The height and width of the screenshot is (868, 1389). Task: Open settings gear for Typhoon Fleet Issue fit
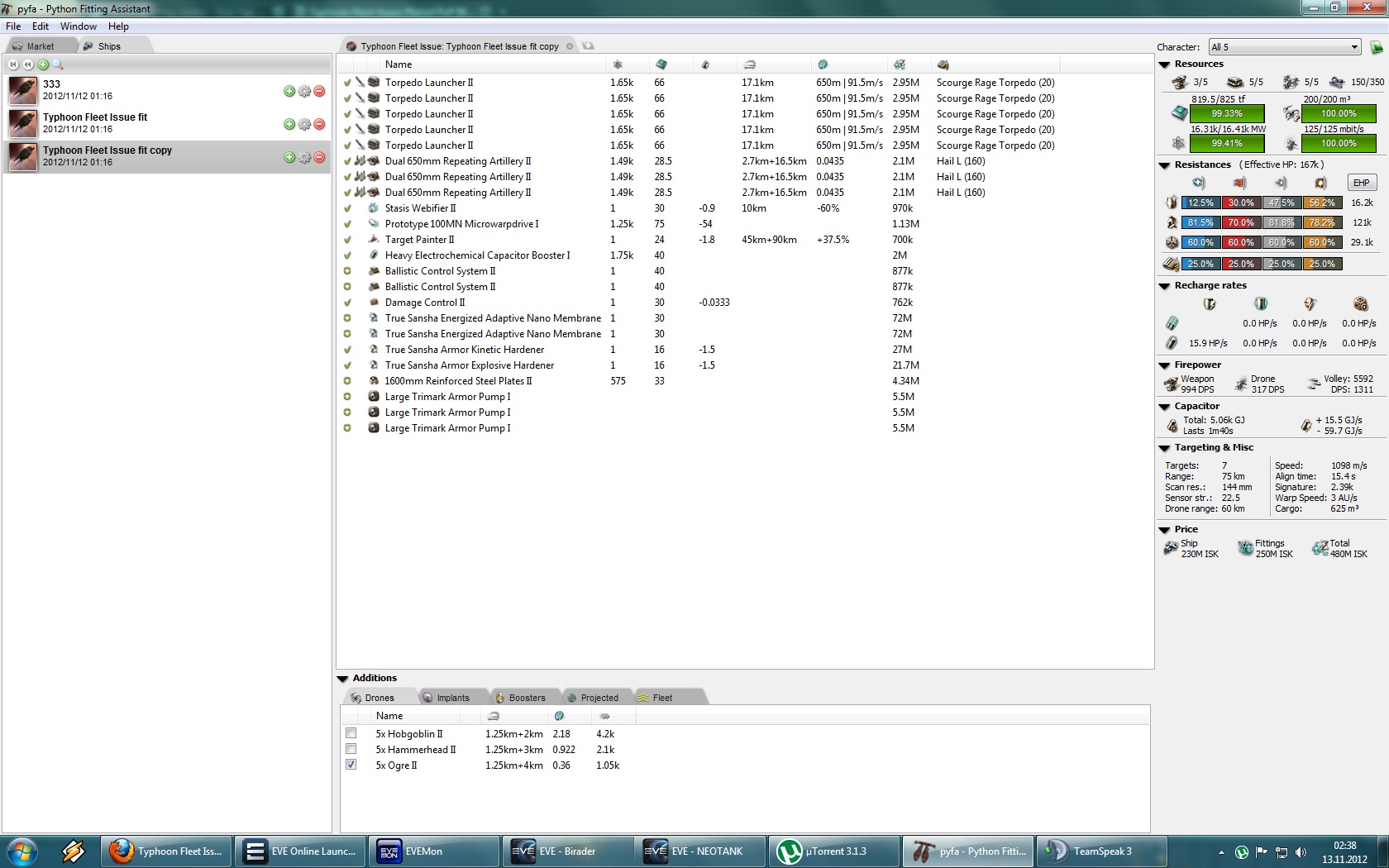tap(304, 124)
